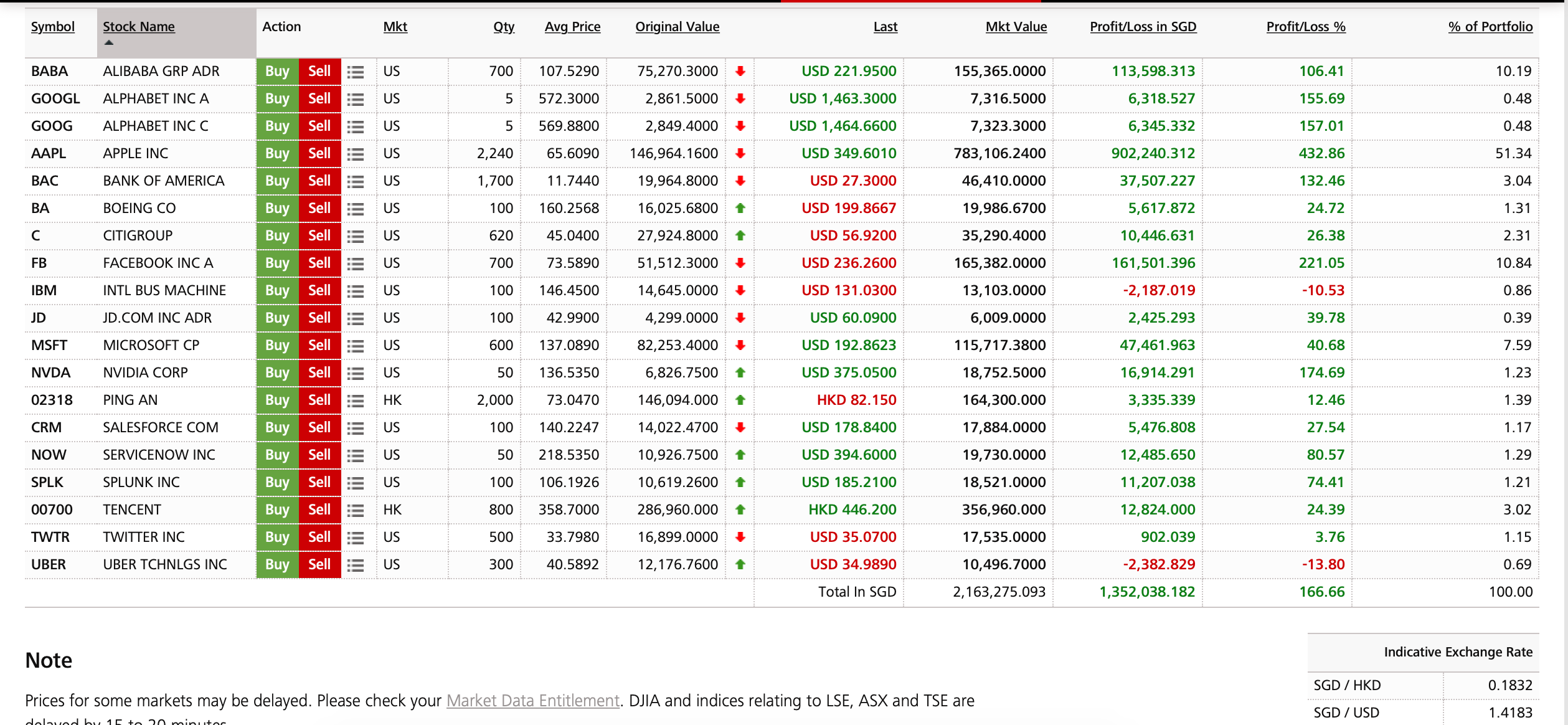Sell PING AN shares
The height and width of the screenshot is (725, 1568).
pyautogui.click(x=320, y=400)
